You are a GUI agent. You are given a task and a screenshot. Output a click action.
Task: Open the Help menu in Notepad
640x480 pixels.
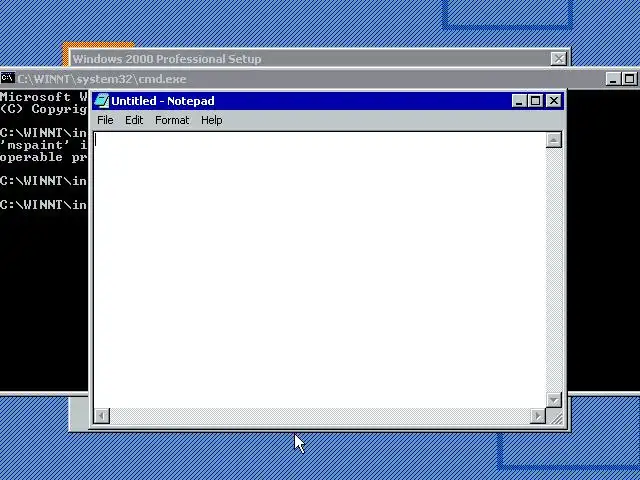point(211,120)
